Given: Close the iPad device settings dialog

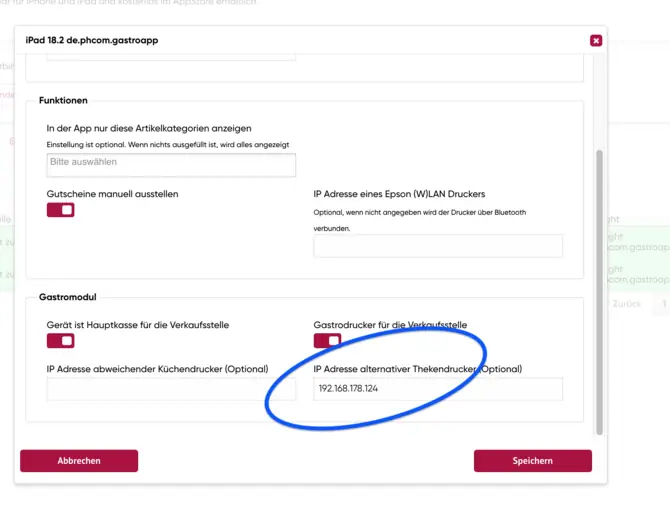Looking at the screenshot, I should click(x=596, y=41).
